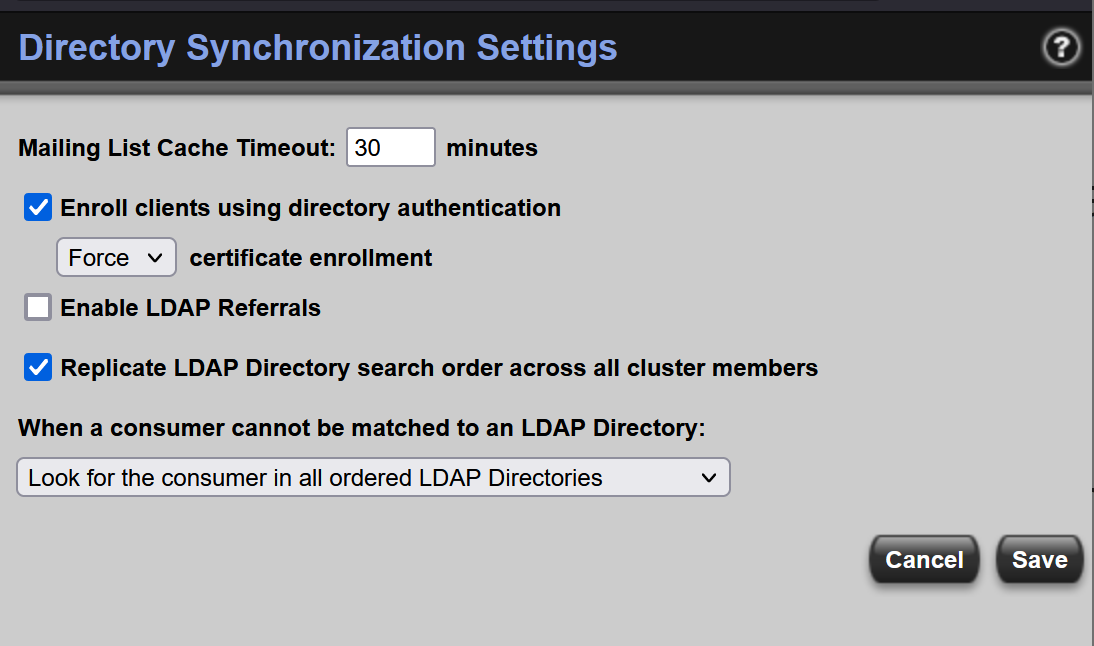Click the 'Enable LDAP Referrals' label text
Viewport: 1094px width, 646px height.
click(x=190, y=308)
